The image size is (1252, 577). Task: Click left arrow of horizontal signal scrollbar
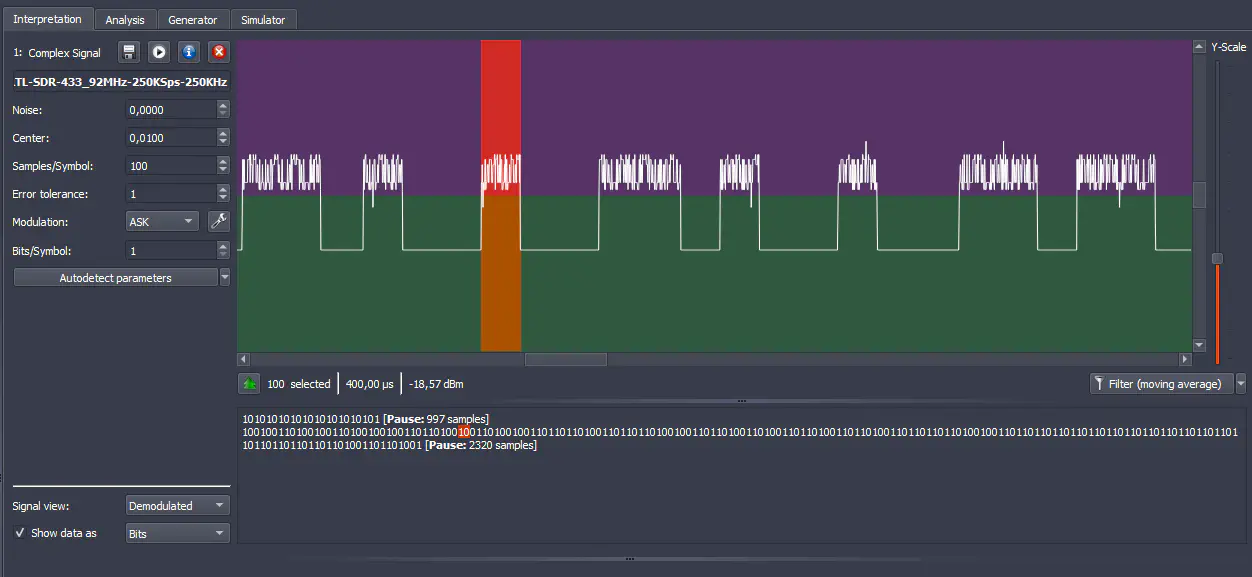243,359
